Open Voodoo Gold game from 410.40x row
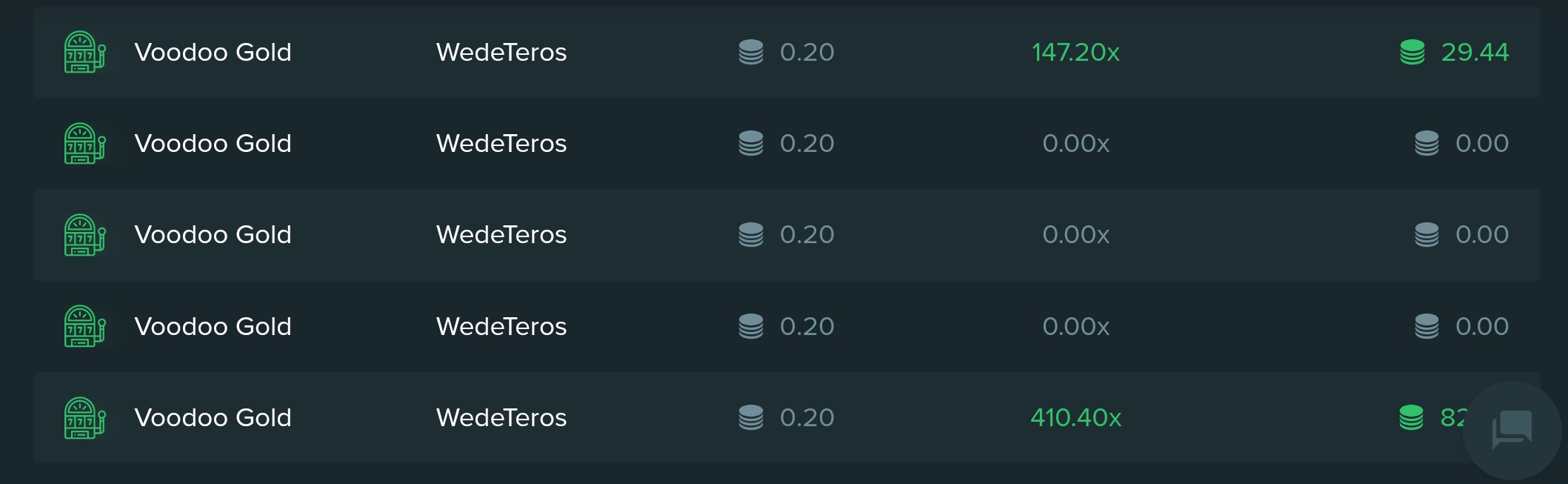The width and height of the screenshot is (1568, 484). tap(213, 417)
